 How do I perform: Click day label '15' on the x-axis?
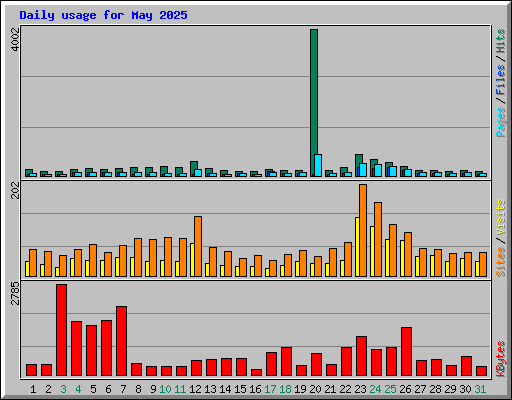[240, 389]
